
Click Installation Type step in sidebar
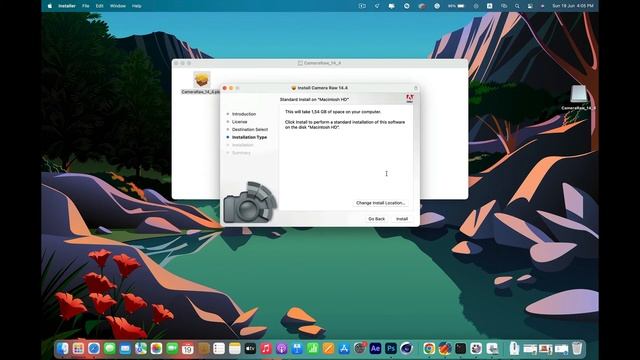[x=249, y=137]
